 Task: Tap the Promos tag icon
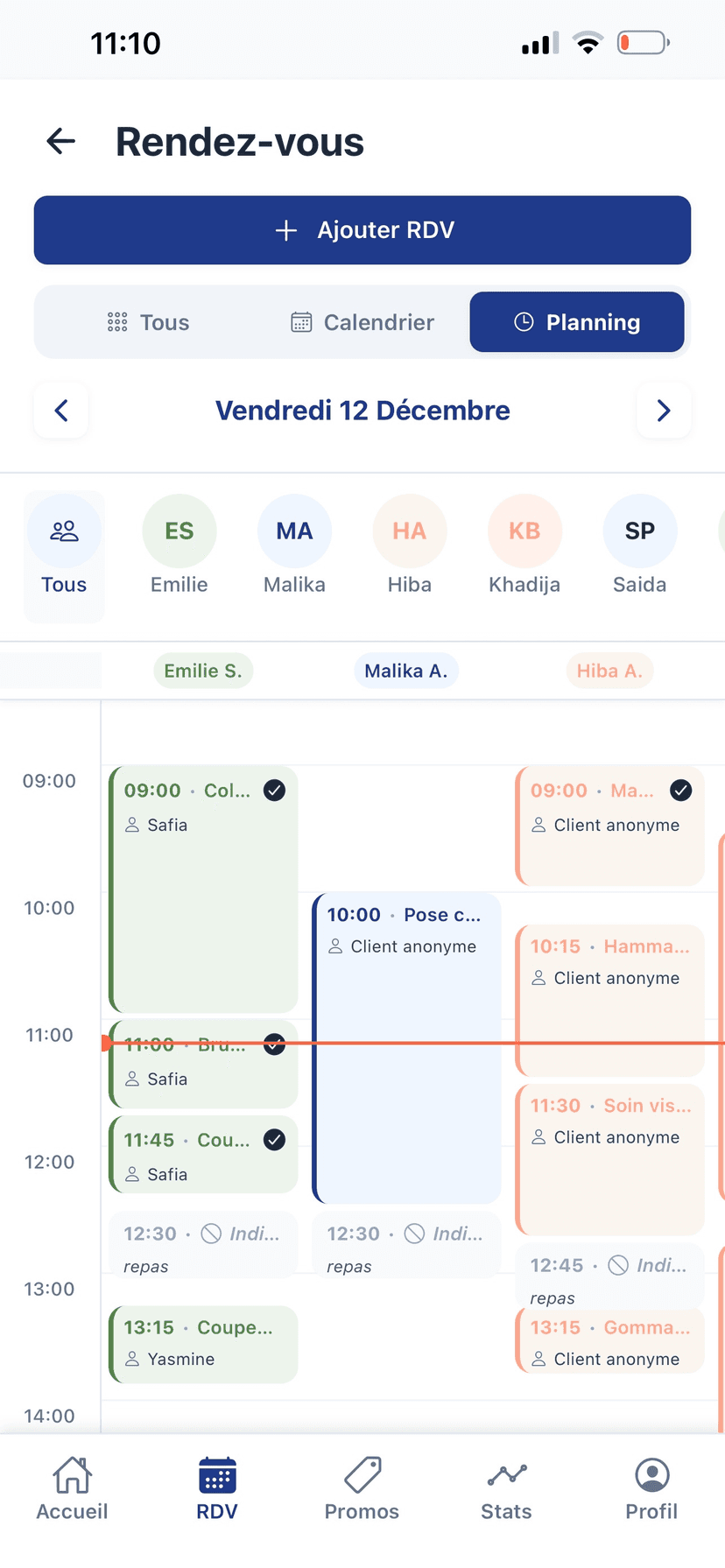pyautogui.click(x=362, y=1475)
